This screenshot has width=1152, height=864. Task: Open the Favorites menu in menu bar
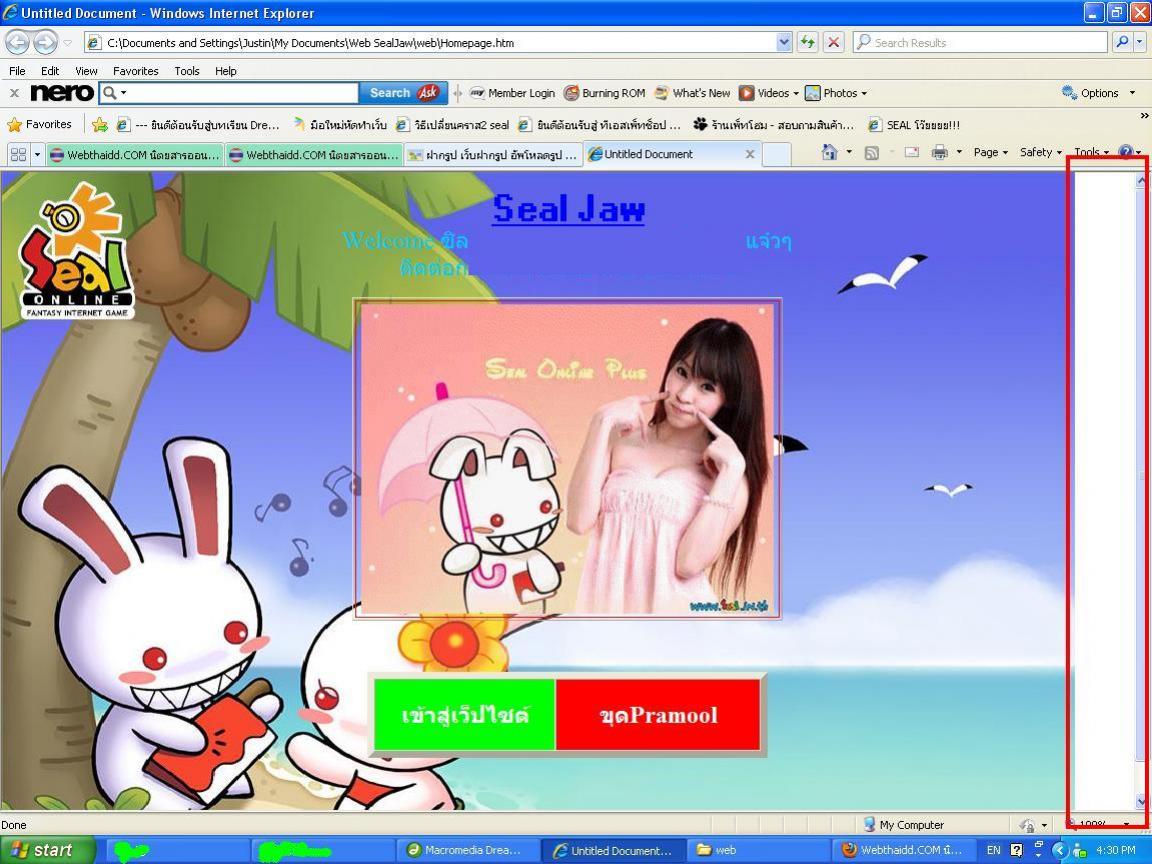[x=135, y=71]
